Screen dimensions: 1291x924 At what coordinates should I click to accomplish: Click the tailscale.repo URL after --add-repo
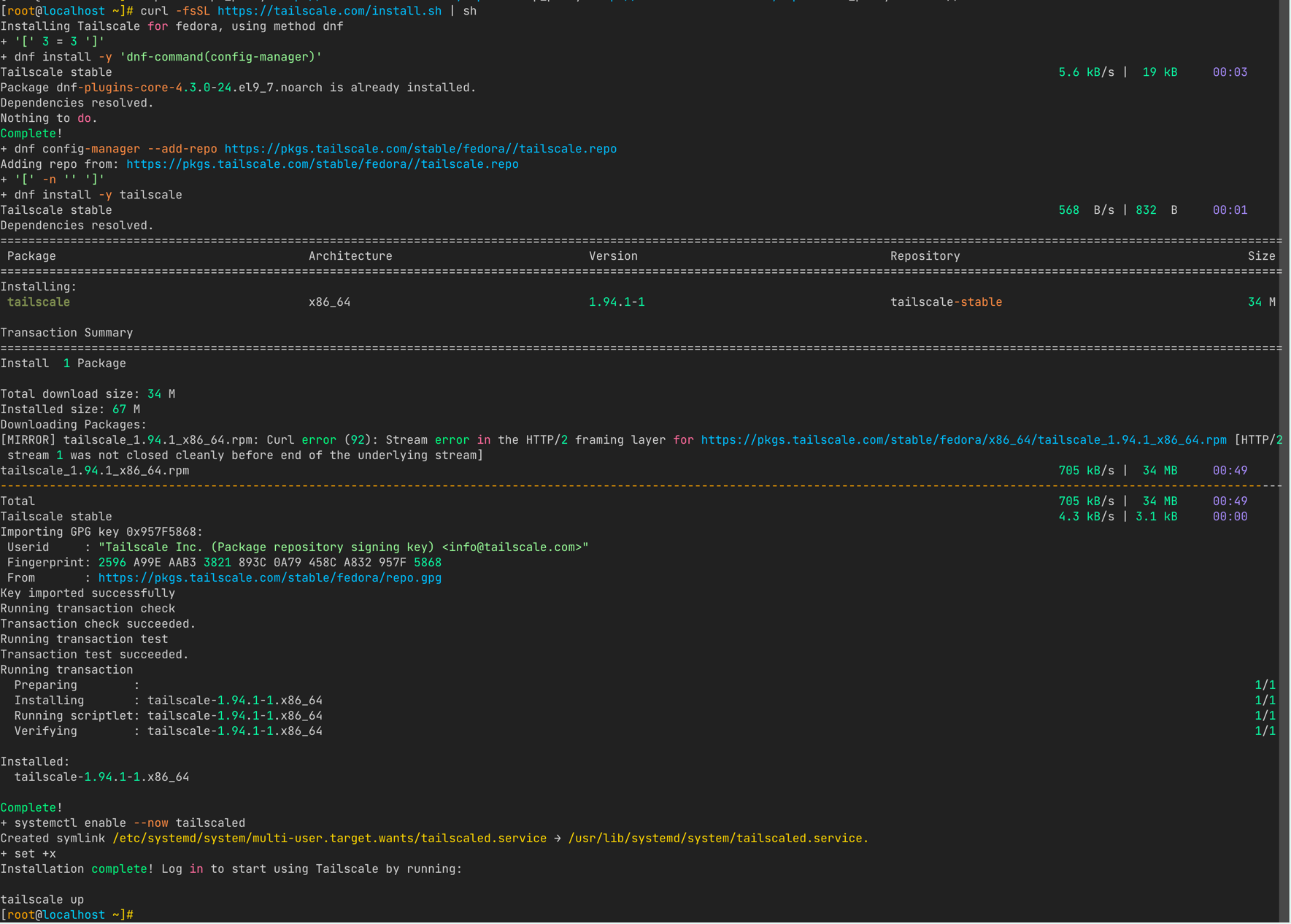point(420,149)
